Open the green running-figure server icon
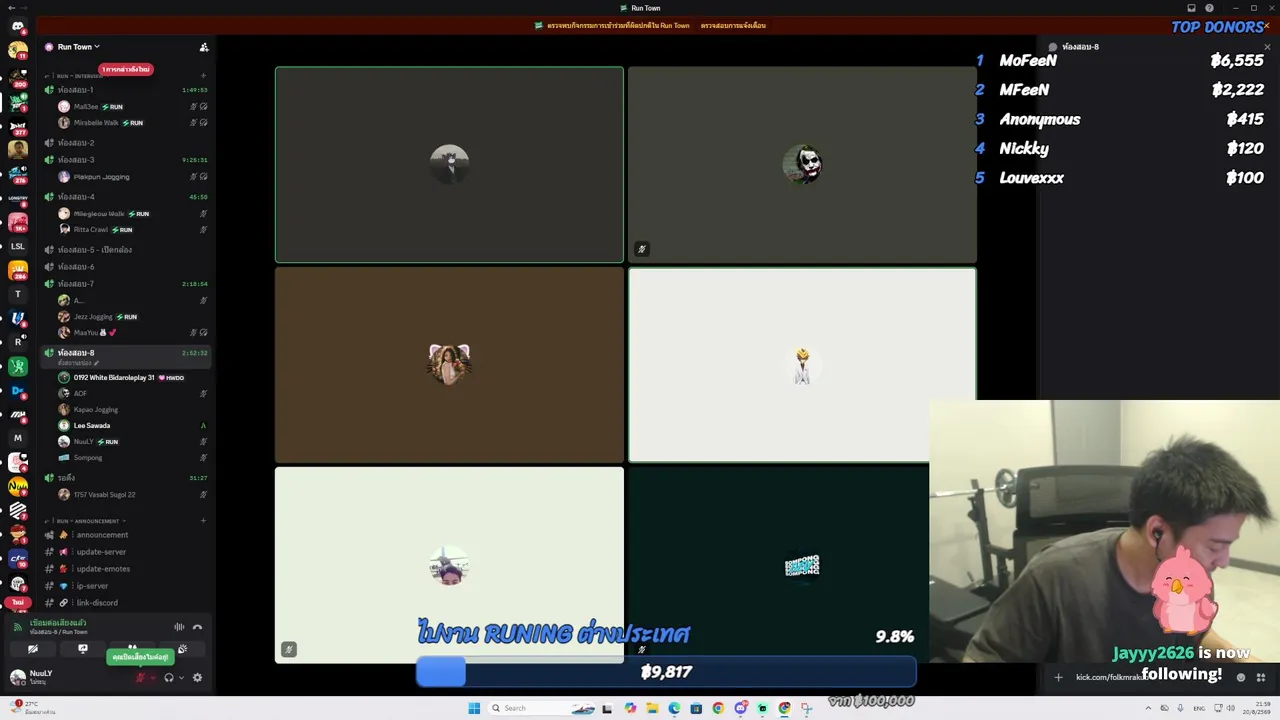The width and height of the screenshot is (1280, 720). point(17,367)
